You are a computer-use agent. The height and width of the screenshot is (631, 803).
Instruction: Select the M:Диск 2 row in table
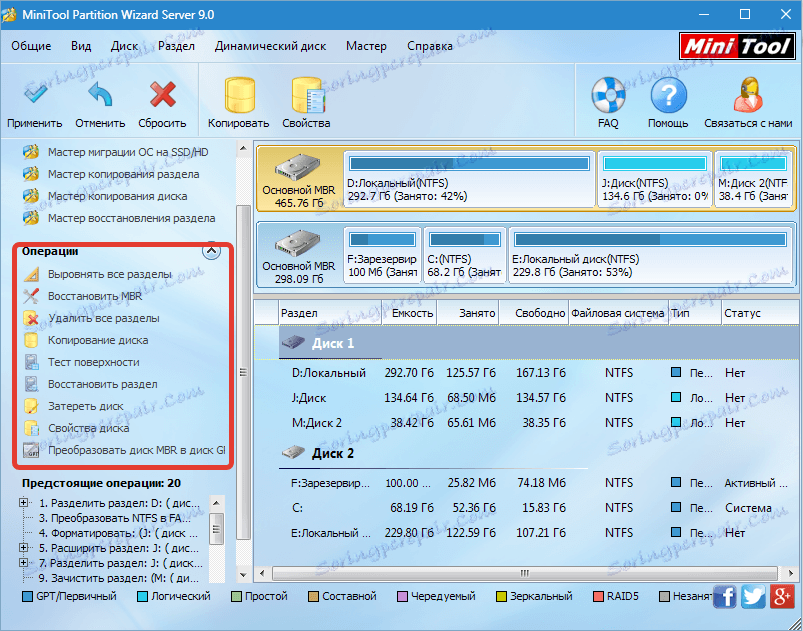click(x=526, y=423)
